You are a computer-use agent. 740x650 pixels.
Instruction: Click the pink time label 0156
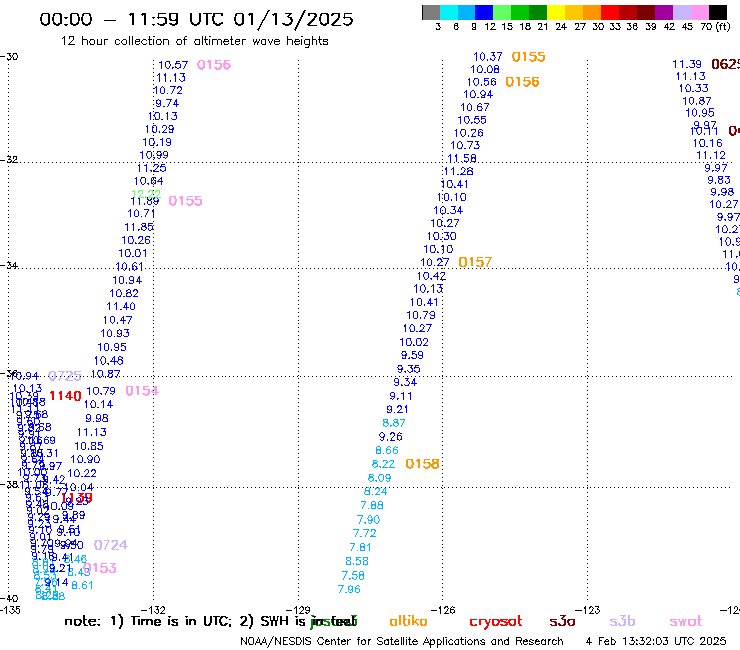point(214,65)
